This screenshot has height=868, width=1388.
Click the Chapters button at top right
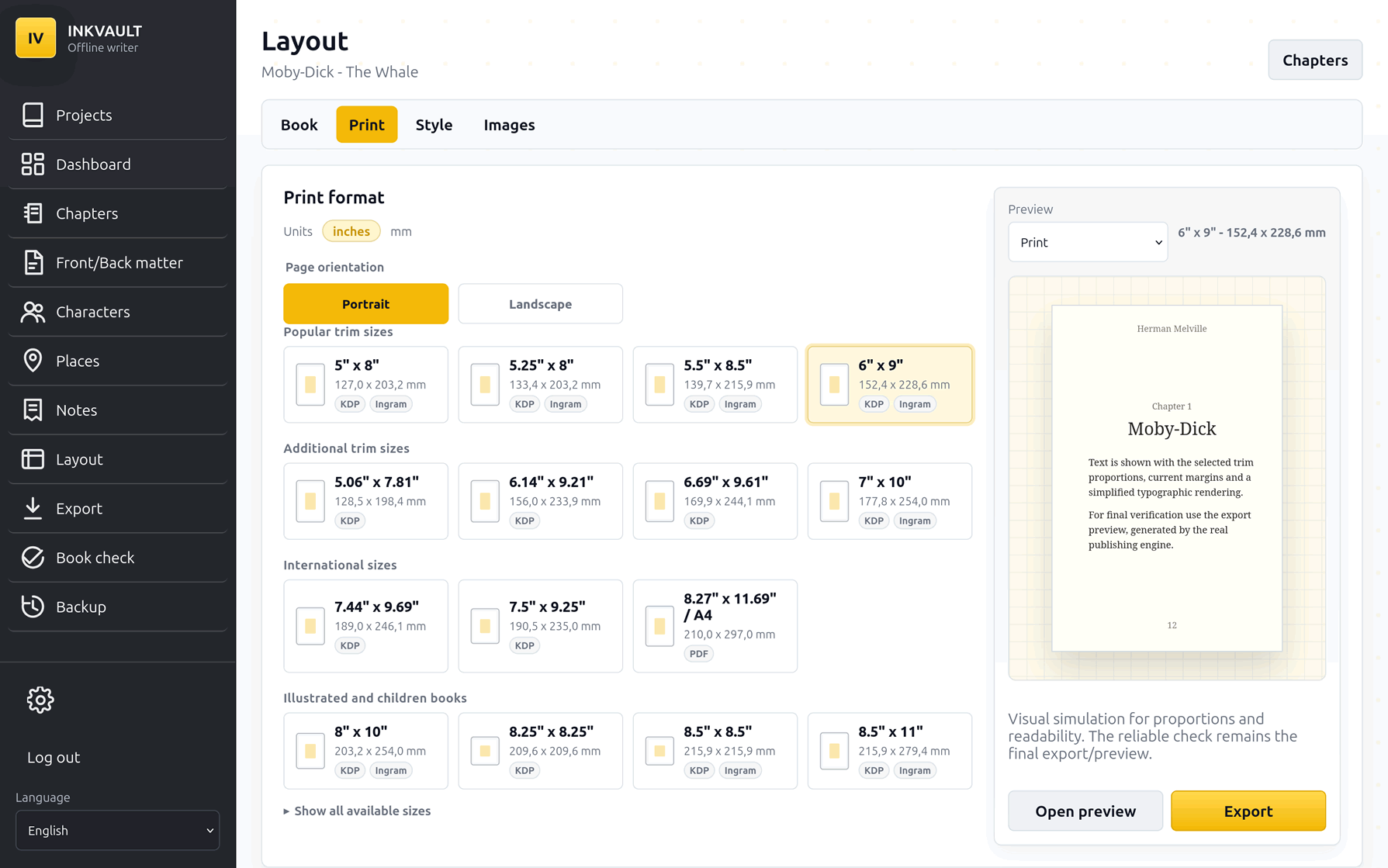(1315, 60)
